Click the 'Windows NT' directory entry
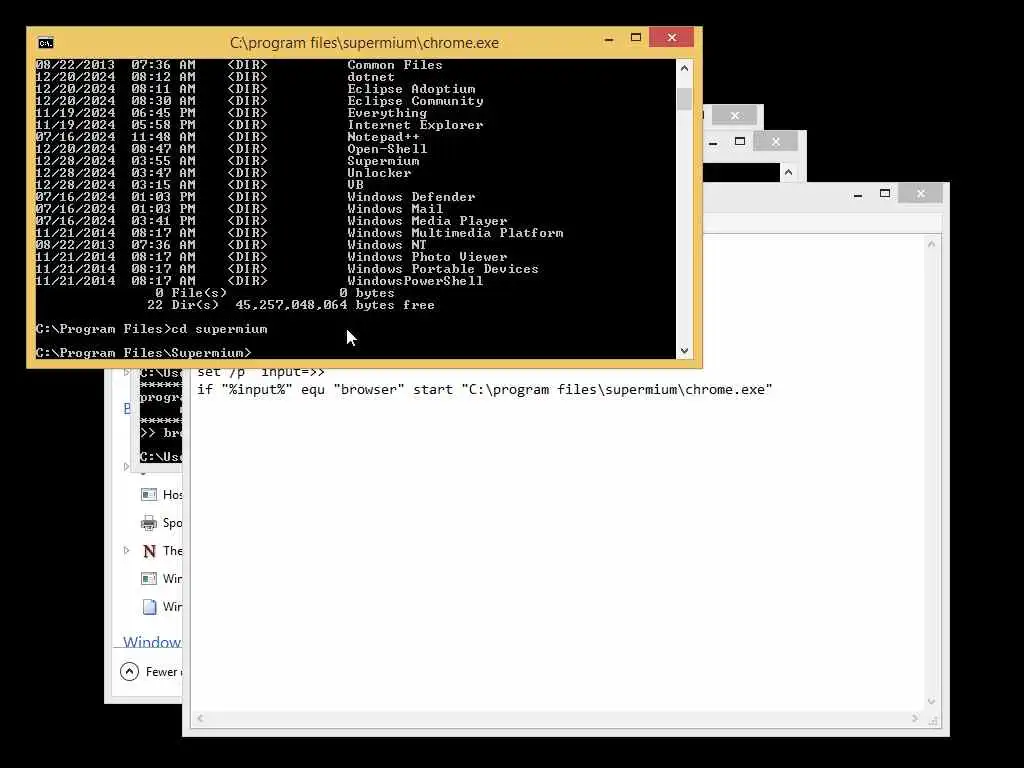 [x=387, y=245]
